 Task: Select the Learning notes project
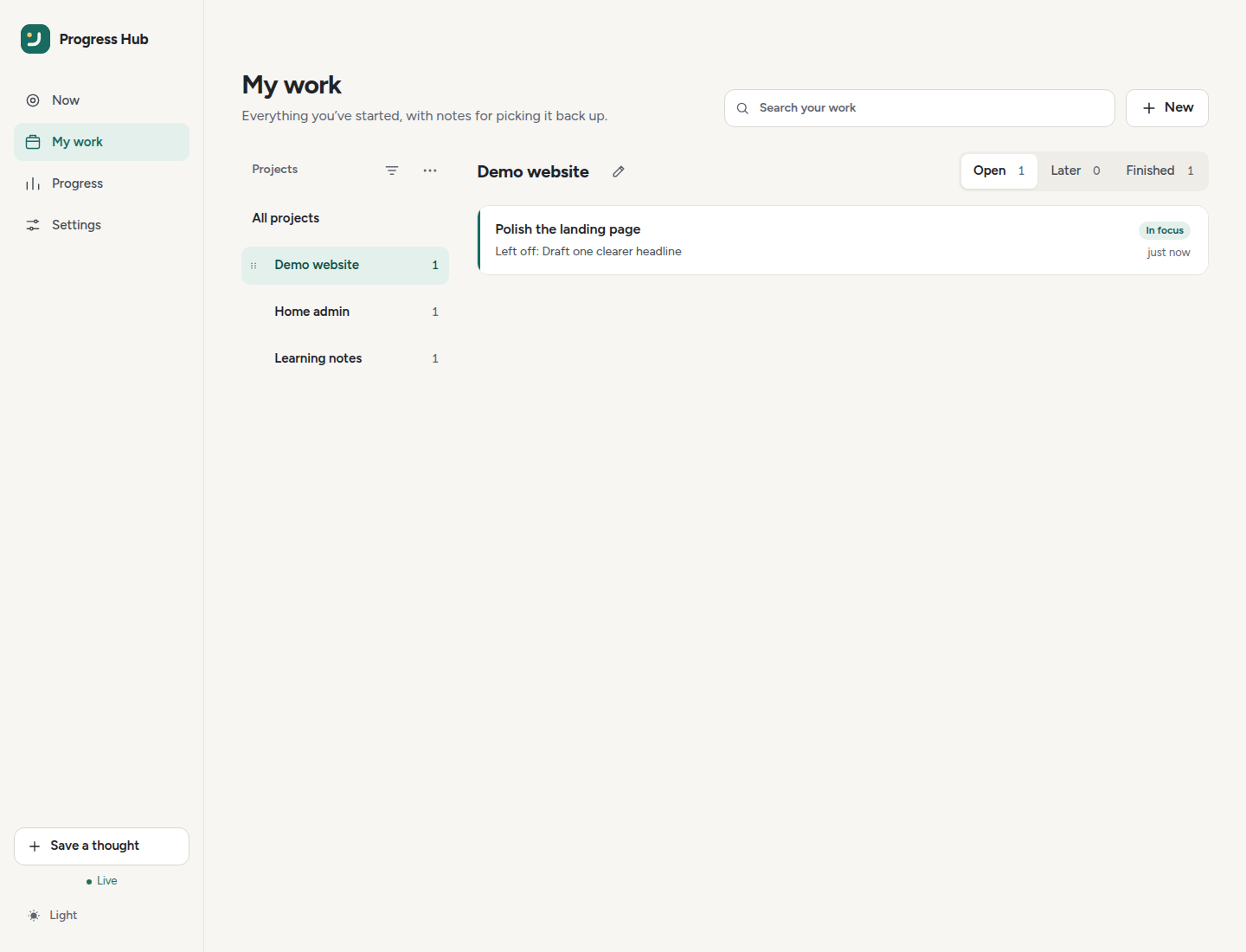[345, 358]
